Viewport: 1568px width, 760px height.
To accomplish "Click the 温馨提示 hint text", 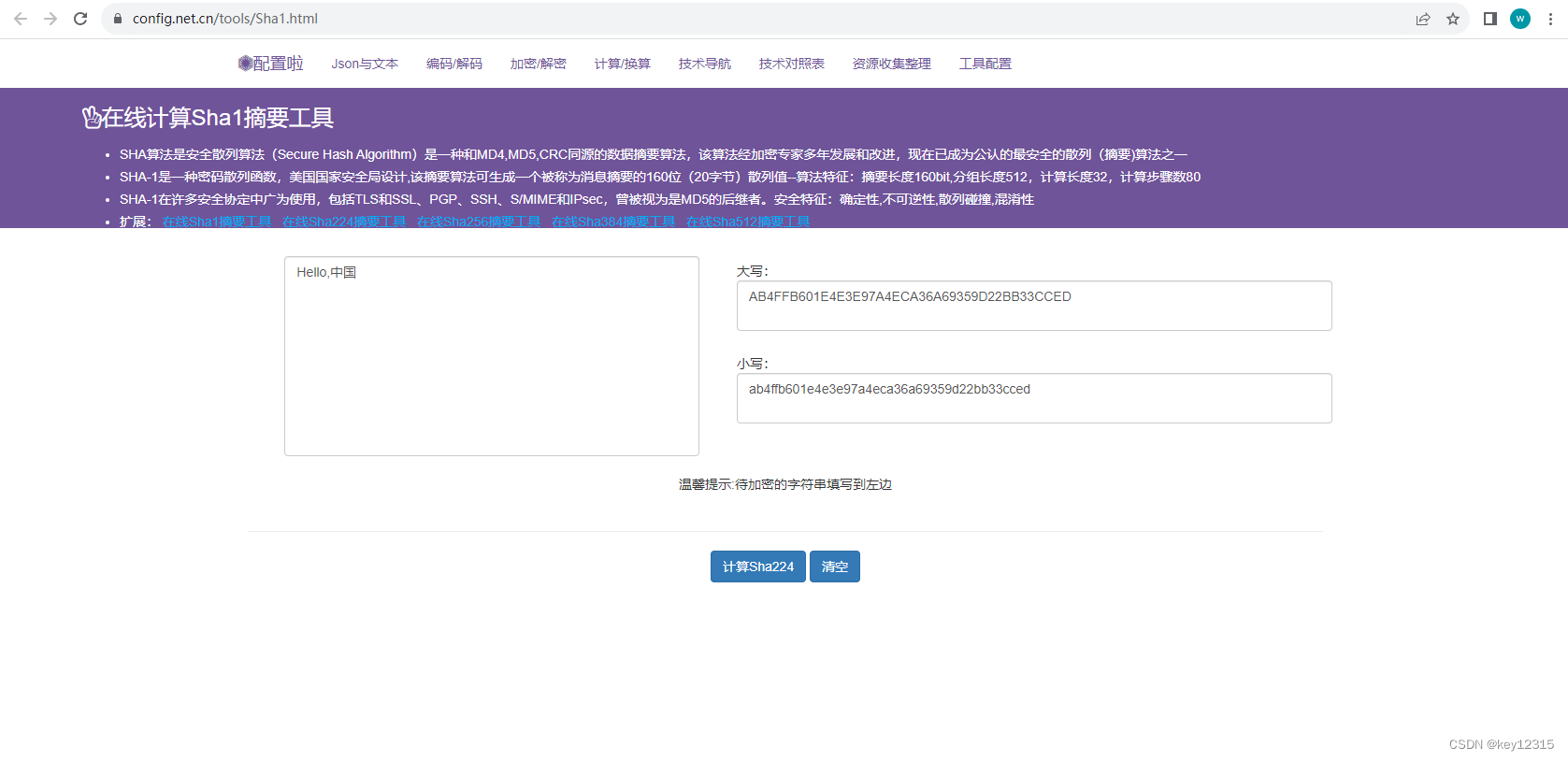I will pyautogui.click(x=785, y=484).
